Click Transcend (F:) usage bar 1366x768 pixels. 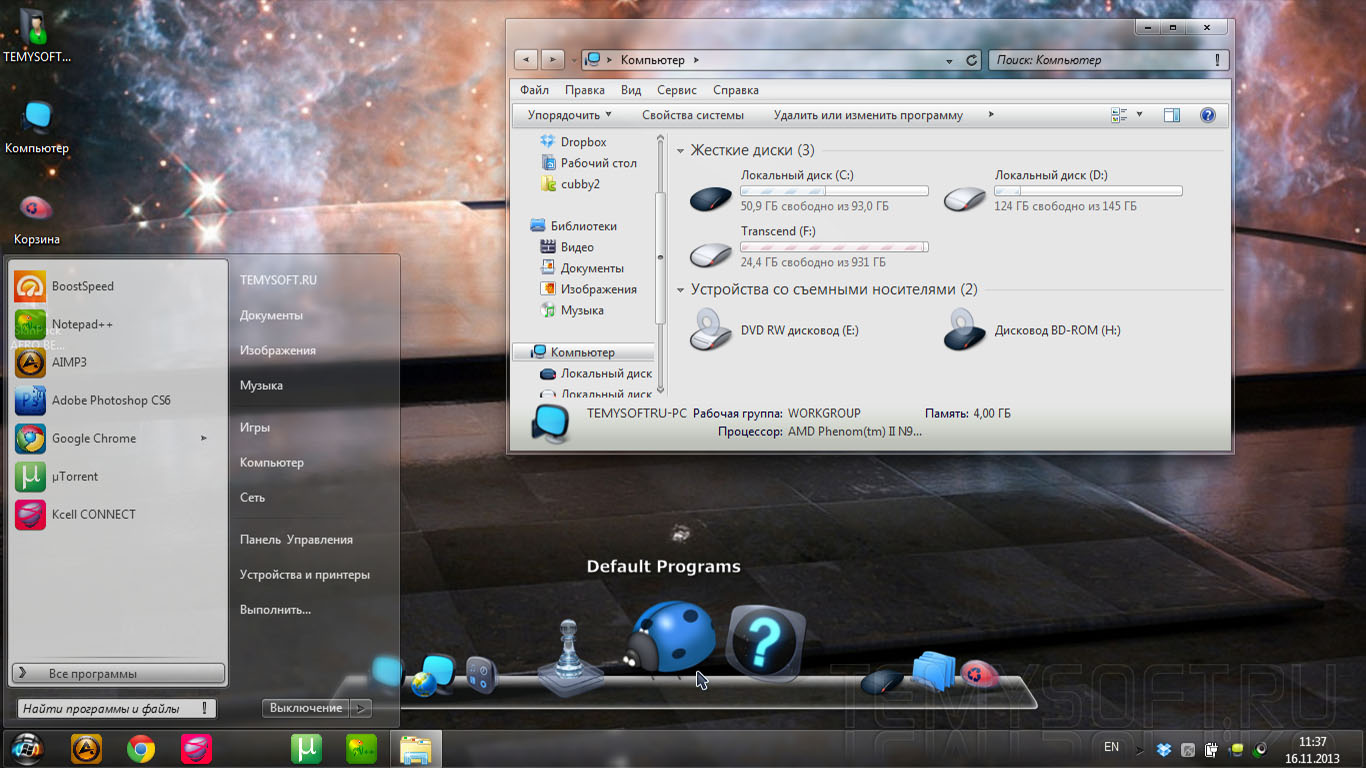[834, 246]
